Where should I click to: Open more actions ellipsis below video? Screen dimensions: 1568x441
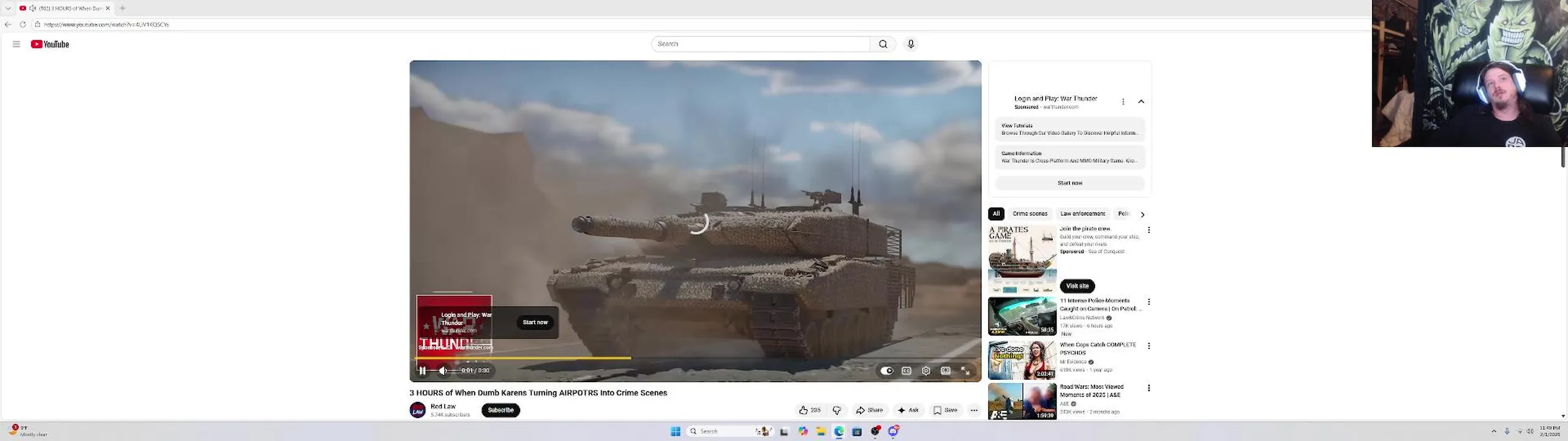[974, 410]
